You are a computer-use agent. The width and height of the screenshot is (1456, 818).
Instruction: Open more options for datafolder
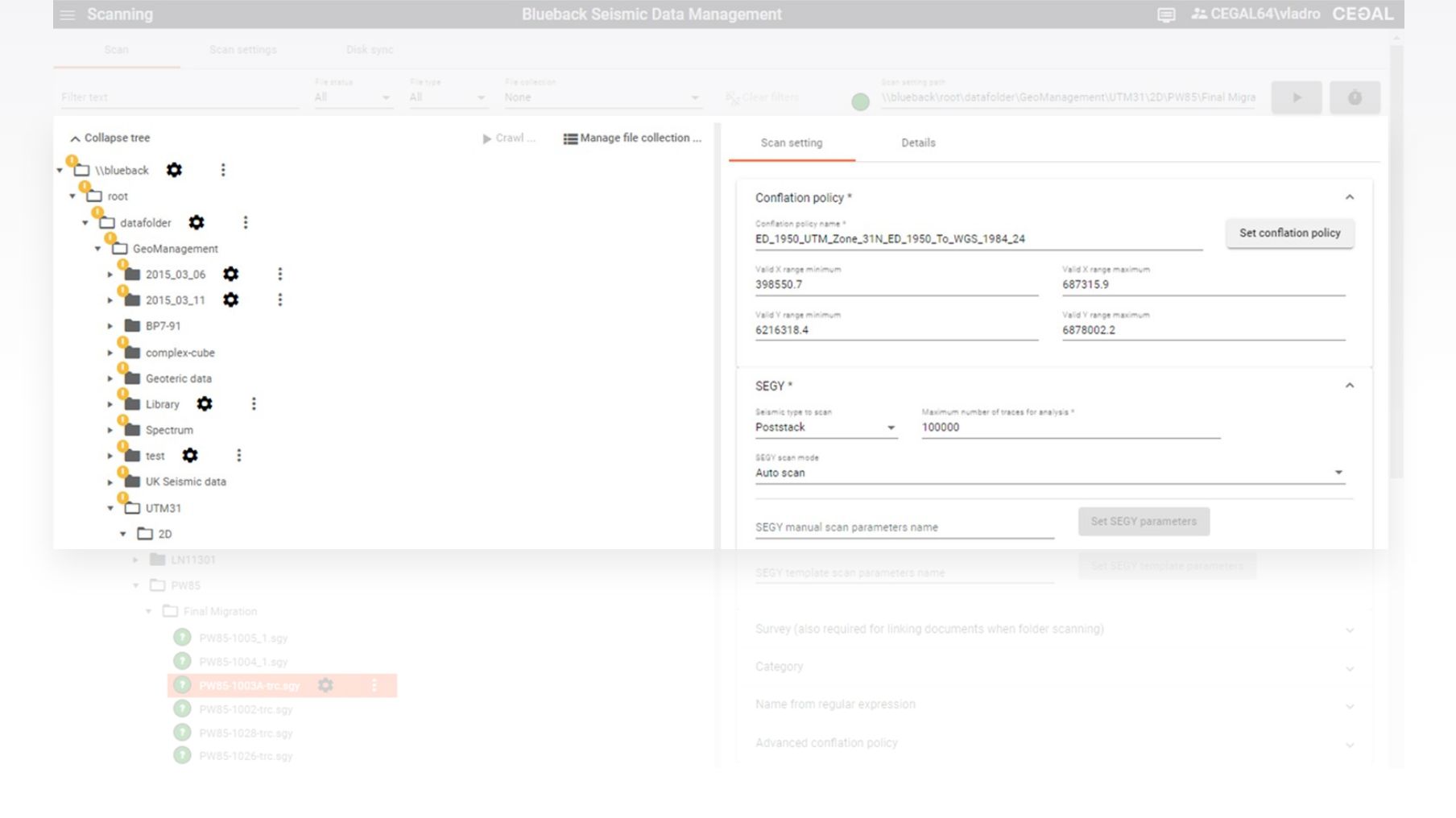coord(246,222)
